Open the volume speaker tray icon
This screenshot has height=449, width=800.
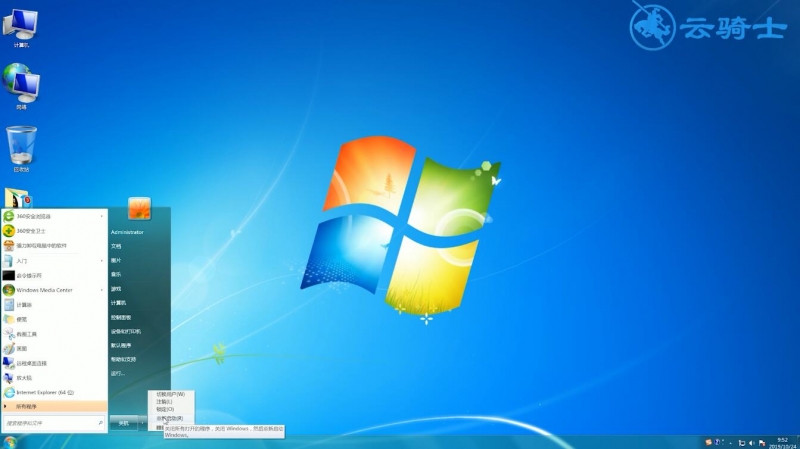click(752, 443)
